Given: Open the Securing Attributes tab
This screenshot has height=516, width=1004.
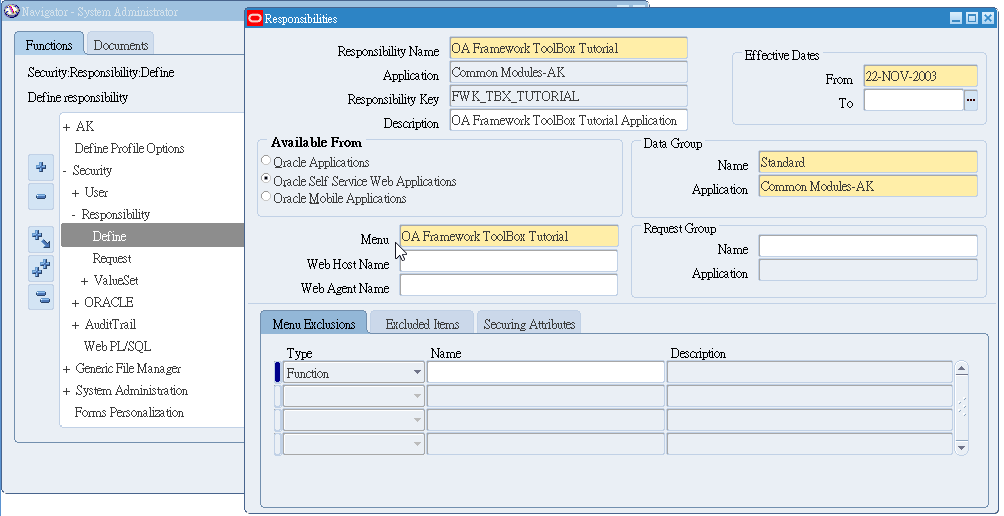Looking at the screenshot, I should pos(529,324).
